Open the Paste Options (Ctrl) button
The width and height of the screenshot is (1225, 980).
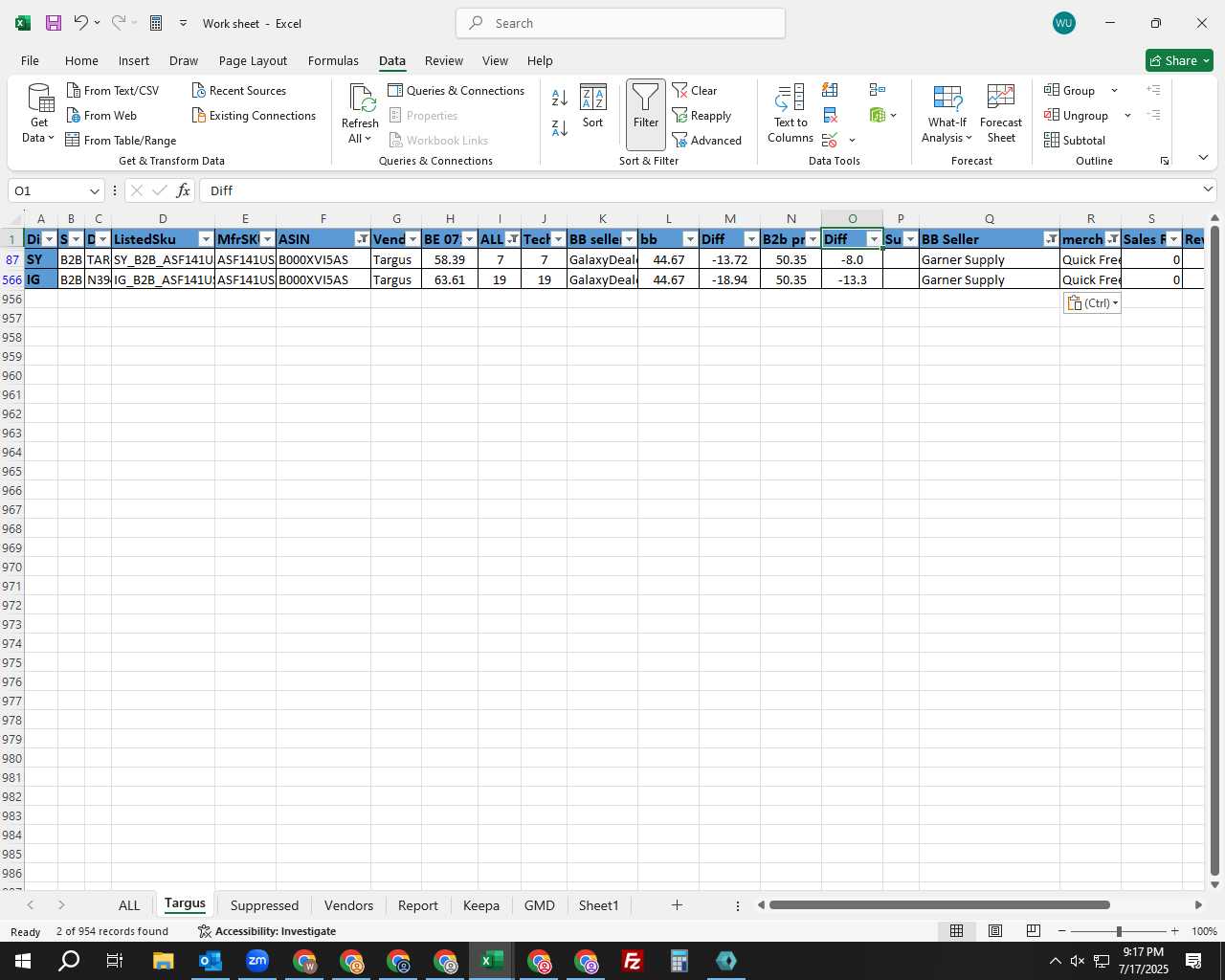[1092, 302]
